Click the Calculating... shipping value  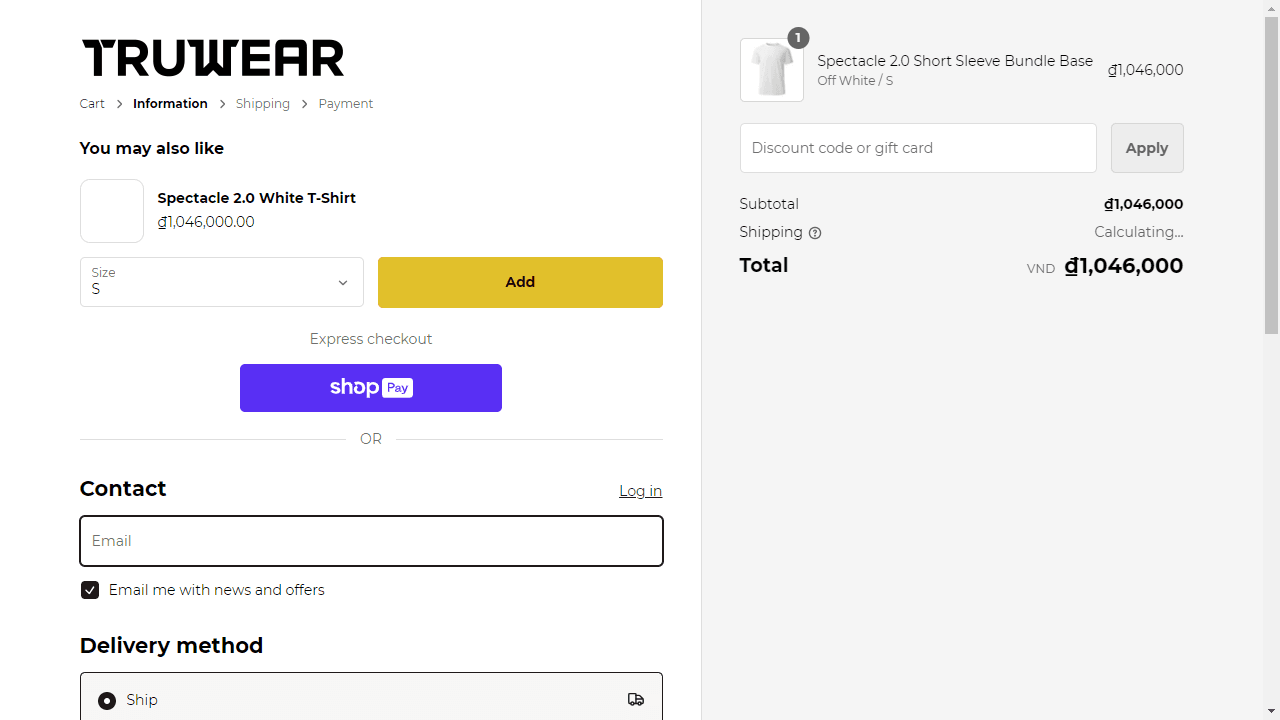(x=1139, y=232)
